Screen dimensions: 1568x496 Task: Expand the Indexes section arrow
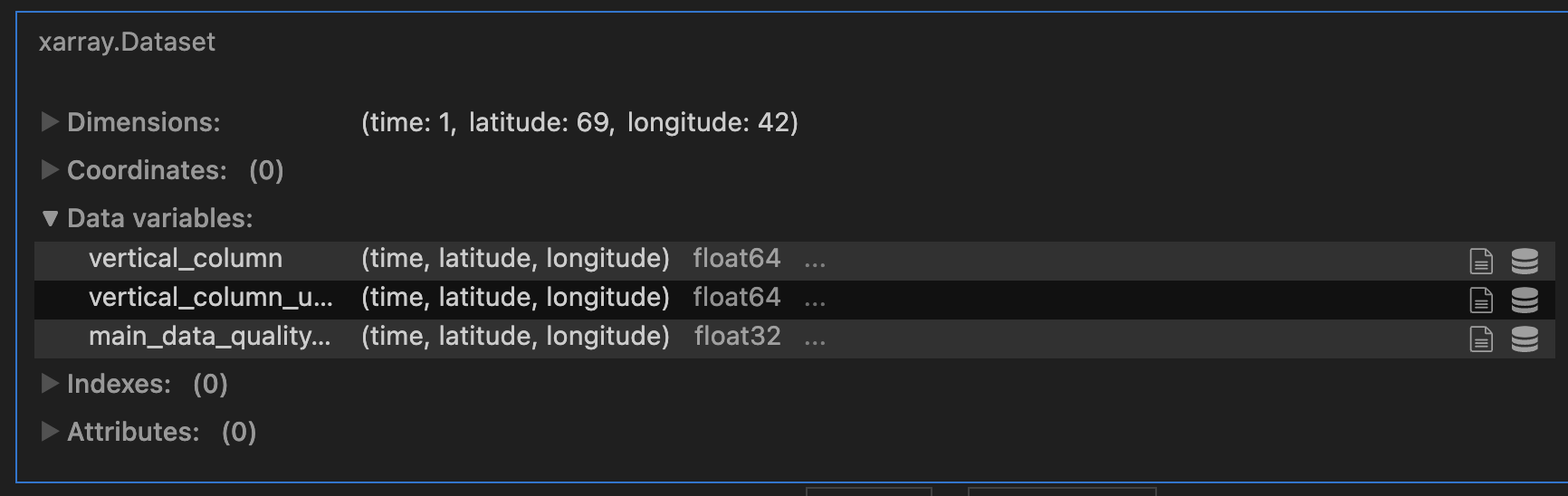[50, 384]
